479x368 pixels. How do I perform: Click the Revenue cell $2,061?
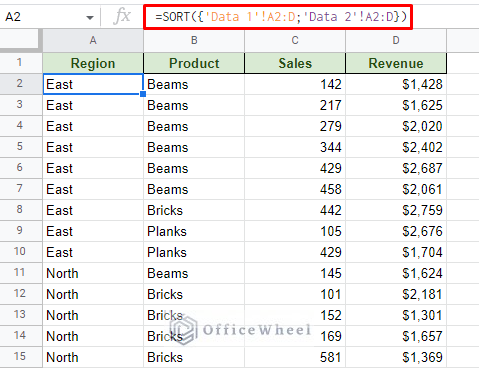[x=396, y=189]
